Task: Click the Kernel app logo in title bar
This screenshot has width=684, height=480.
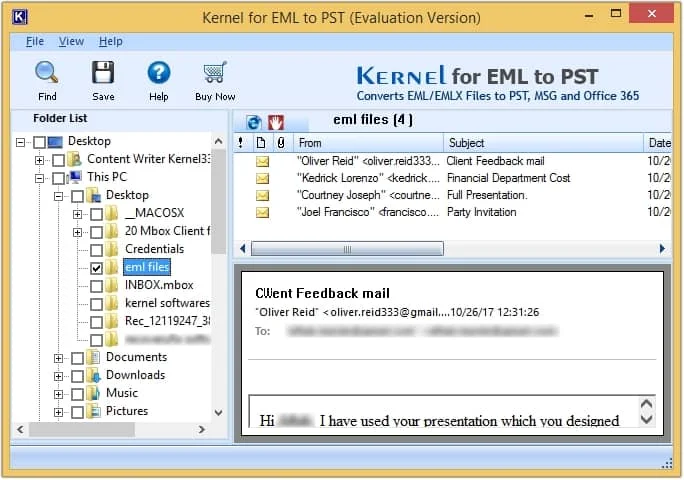Action: click(x=20, y=17)
